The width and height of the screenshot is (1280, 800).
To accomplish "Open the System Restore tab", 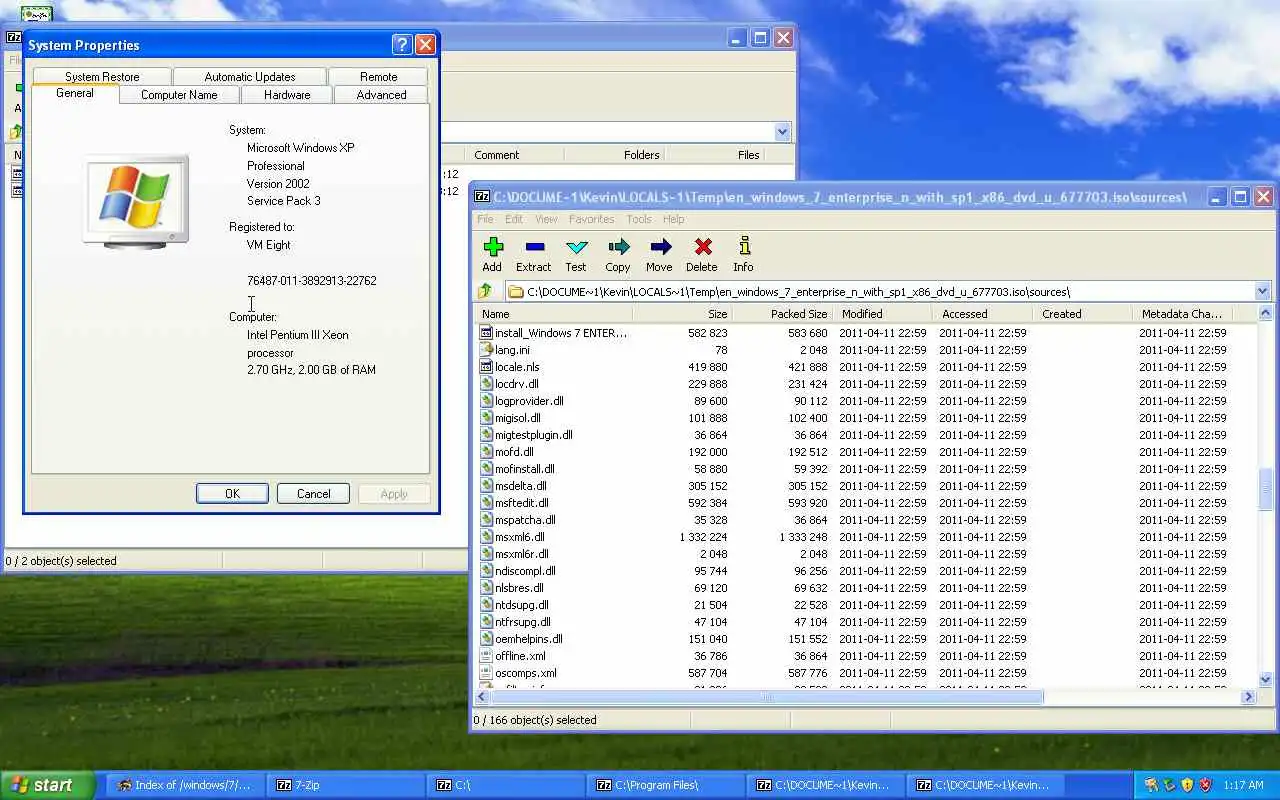I will 102,77.
